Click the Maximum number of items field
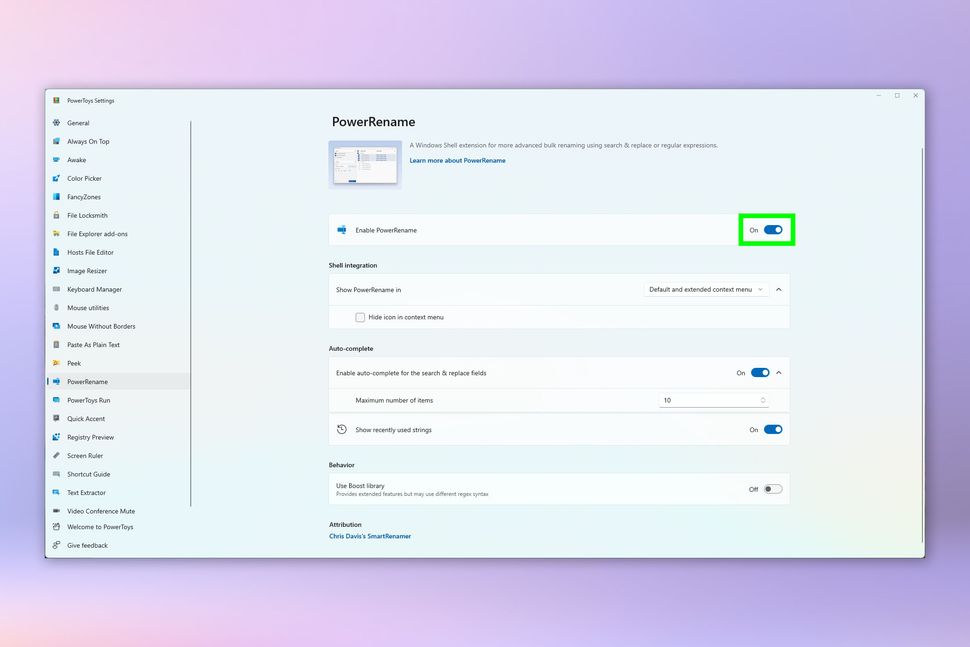Image resolution: width=970 pixels, height=647 pixels. 700,399
